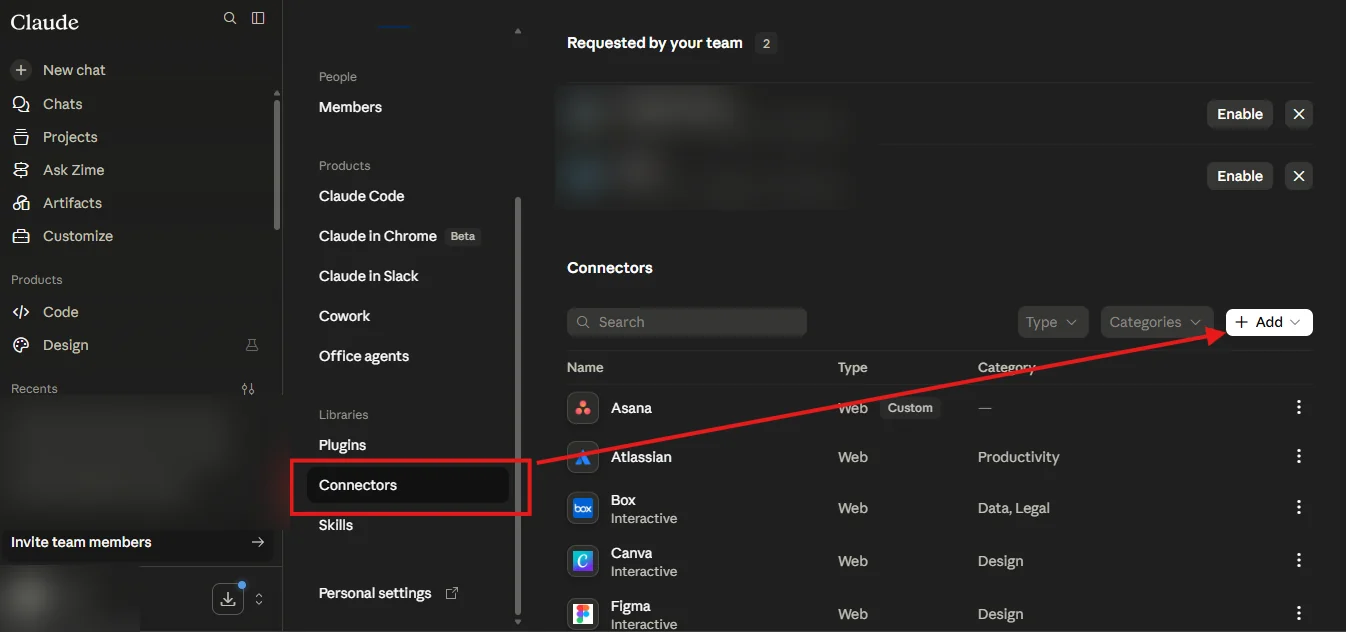1346x632 pixels.
Task: Select Connectors in Libraries
Action: pos(408,485)
